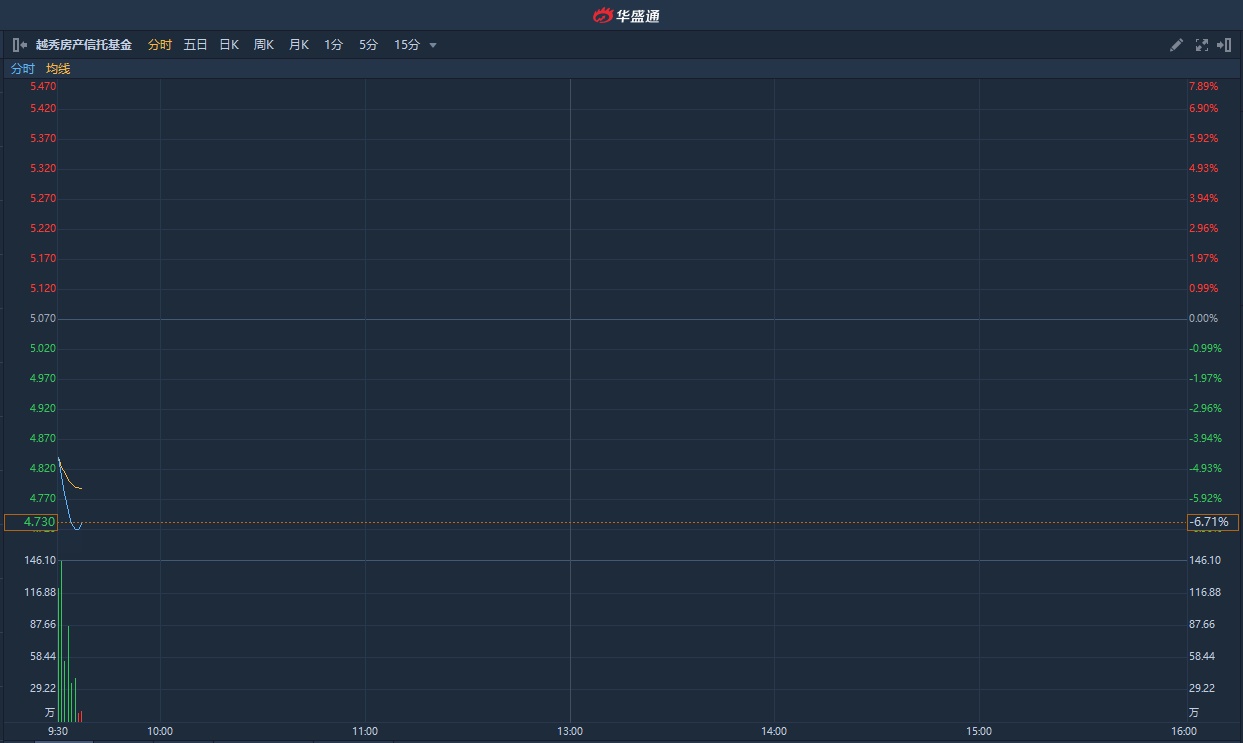
Task: Toggle fullscreen chart view icon
Action: (1201, 45)
